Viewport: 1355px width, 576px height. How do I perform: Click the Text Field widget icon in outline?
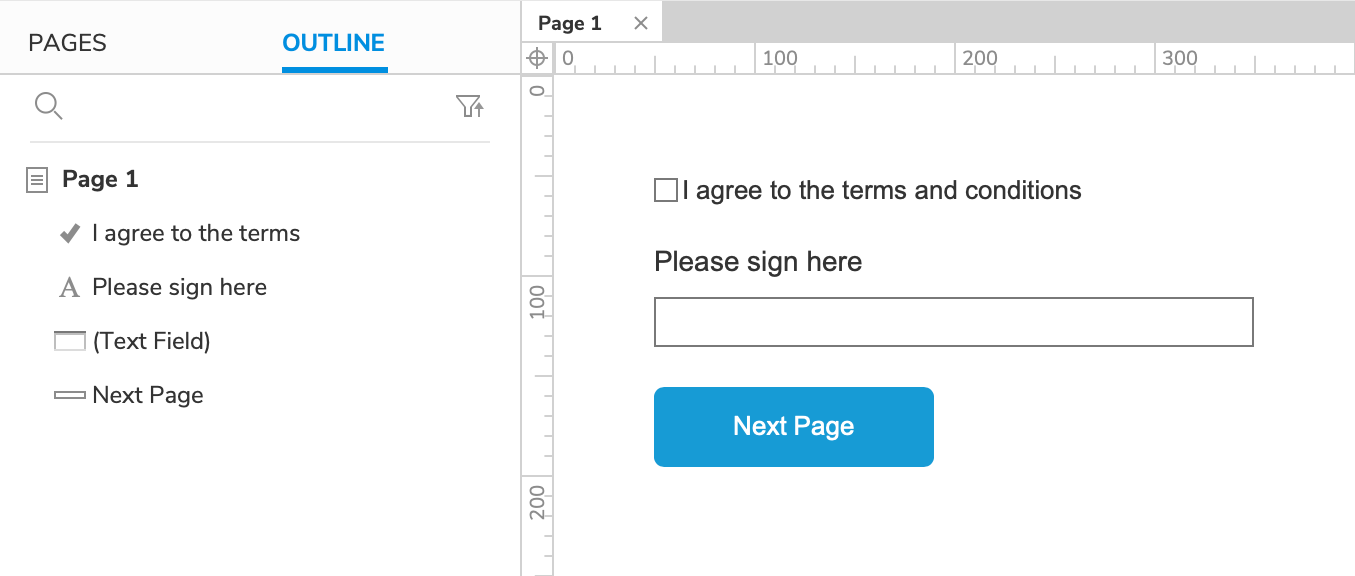pyautogui.click(x=69, y=342)
